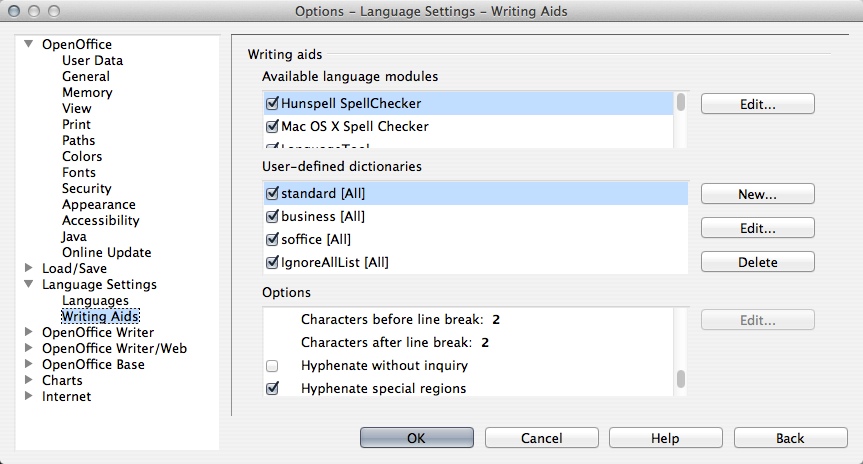Toggle the IgnoreAllList [All] dictionary checkbox
This screenshot has height=464, width=863.
pos(272,263)
